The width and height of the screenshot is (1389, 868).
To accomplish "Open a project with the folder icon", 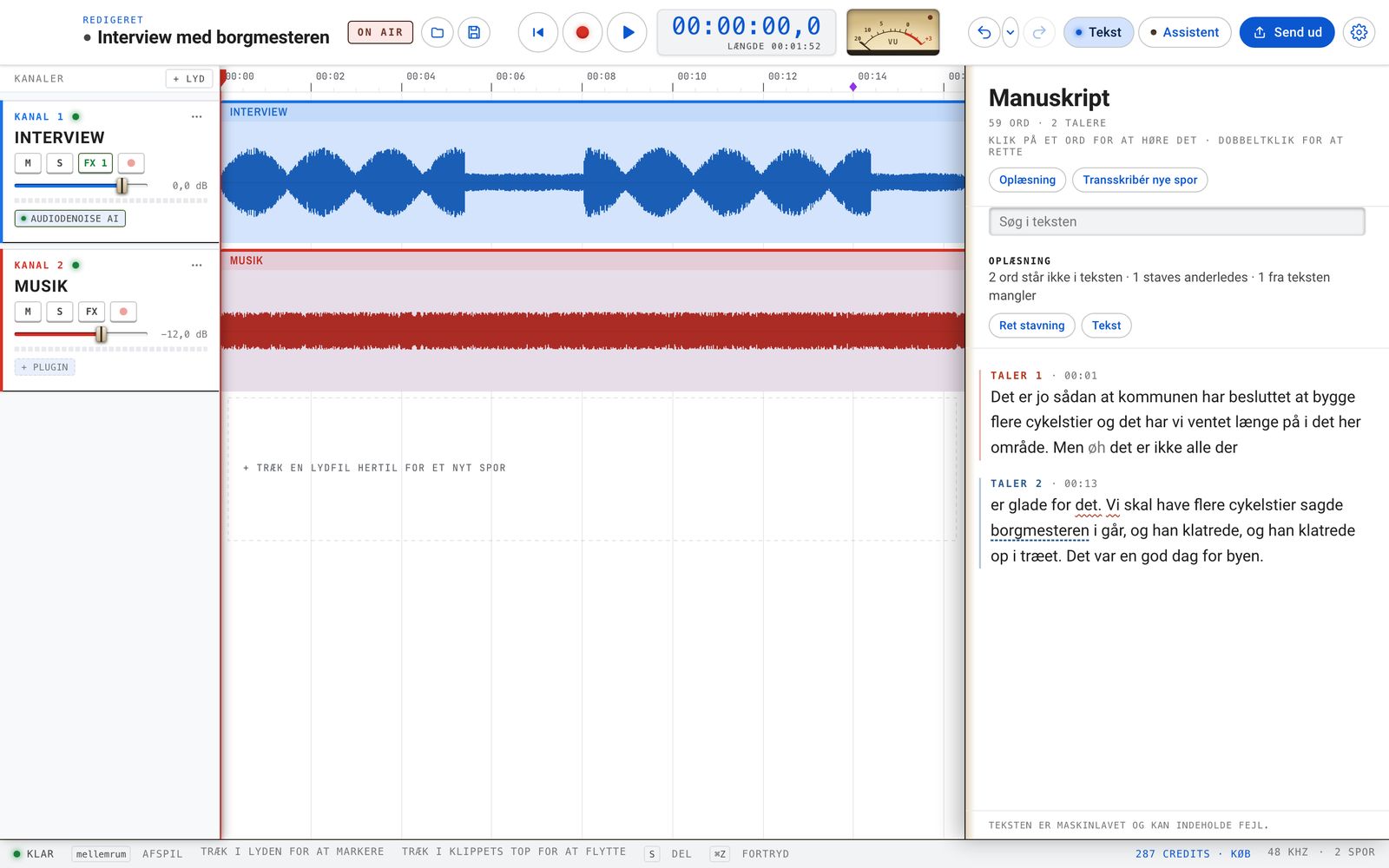I will click(438, 32).
